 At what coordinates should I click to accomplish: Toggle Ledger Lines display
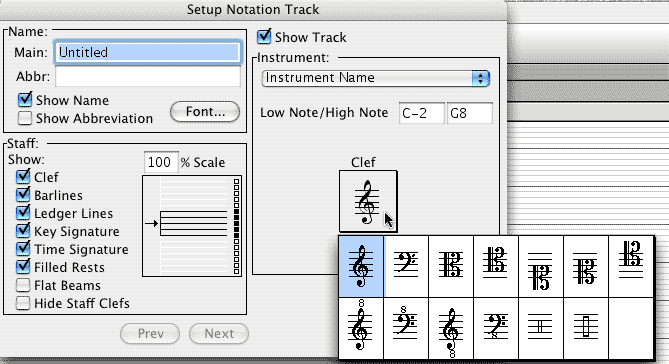[23, 213]
